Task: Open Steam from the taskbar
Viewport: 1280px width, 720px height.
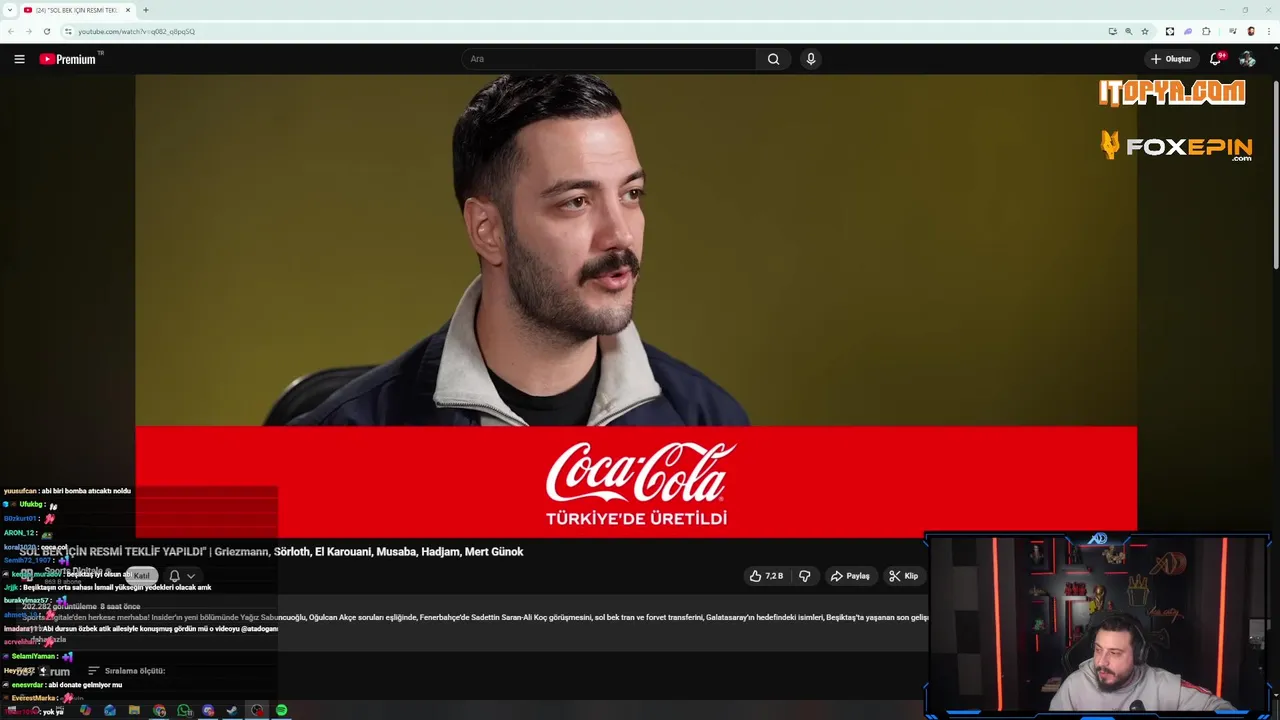Action: click(x=232, y=710)
